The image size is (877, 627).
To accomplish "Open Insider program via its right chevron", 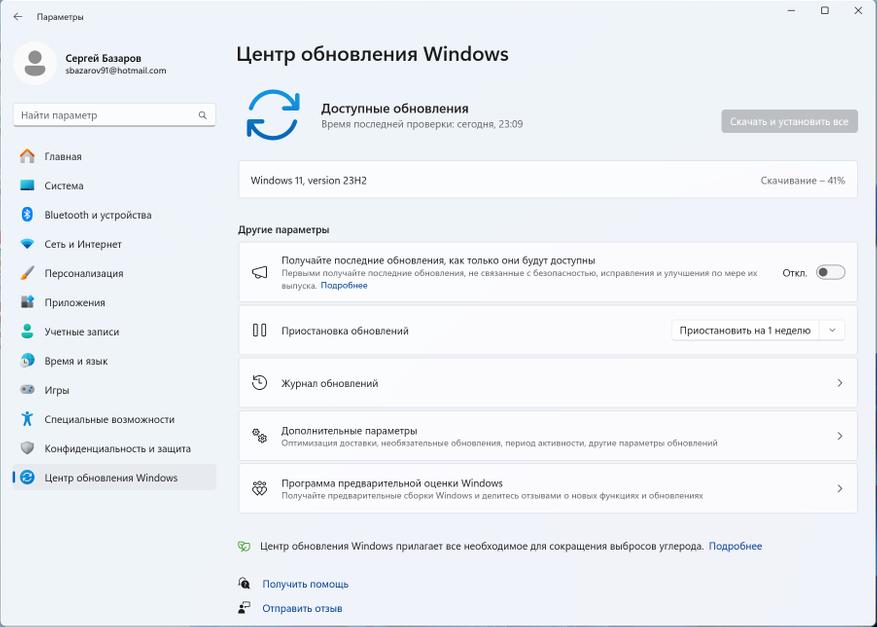I will tap(840, 488).
